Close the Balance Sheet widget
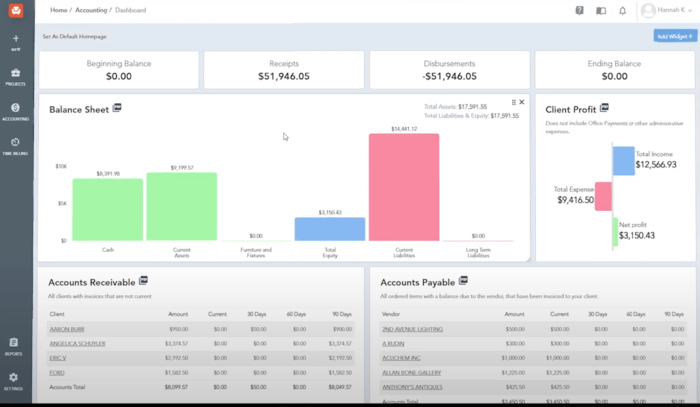700x407 pixels. click(522, 102)
